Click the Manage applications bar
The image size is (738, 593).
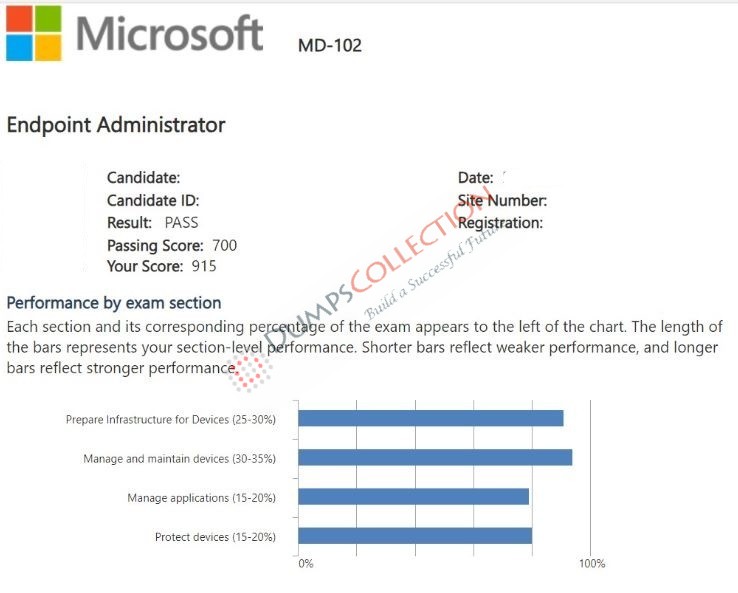click(414, 497)
